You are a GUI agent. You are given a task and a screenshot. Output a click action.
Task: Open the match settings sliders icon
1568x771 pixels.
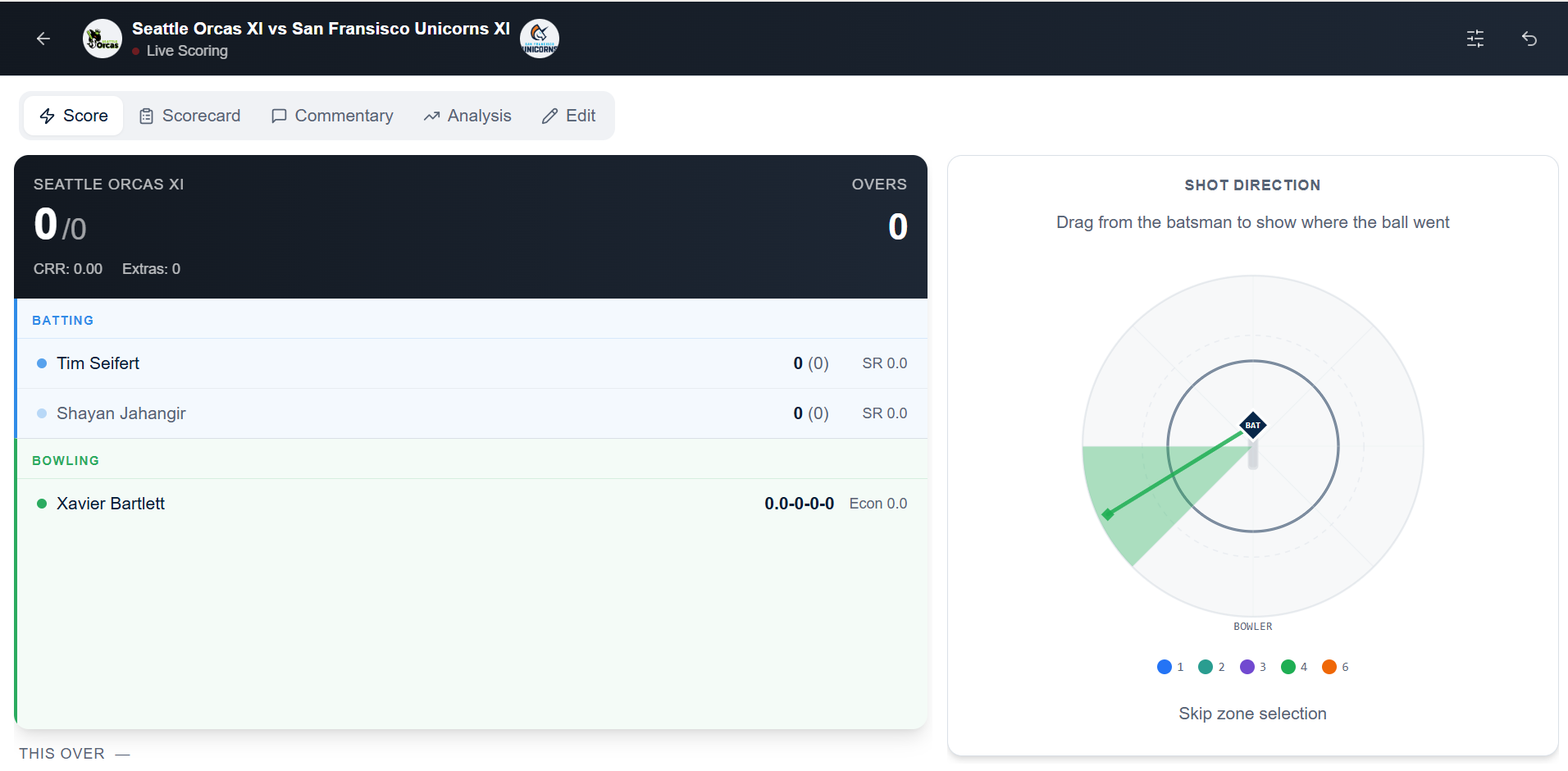coord(1475,39)
